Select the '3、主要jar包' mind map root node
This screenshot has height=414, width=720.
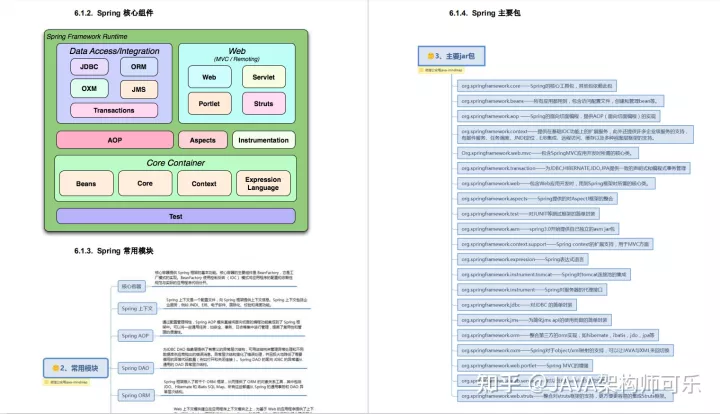coord(451,56)
